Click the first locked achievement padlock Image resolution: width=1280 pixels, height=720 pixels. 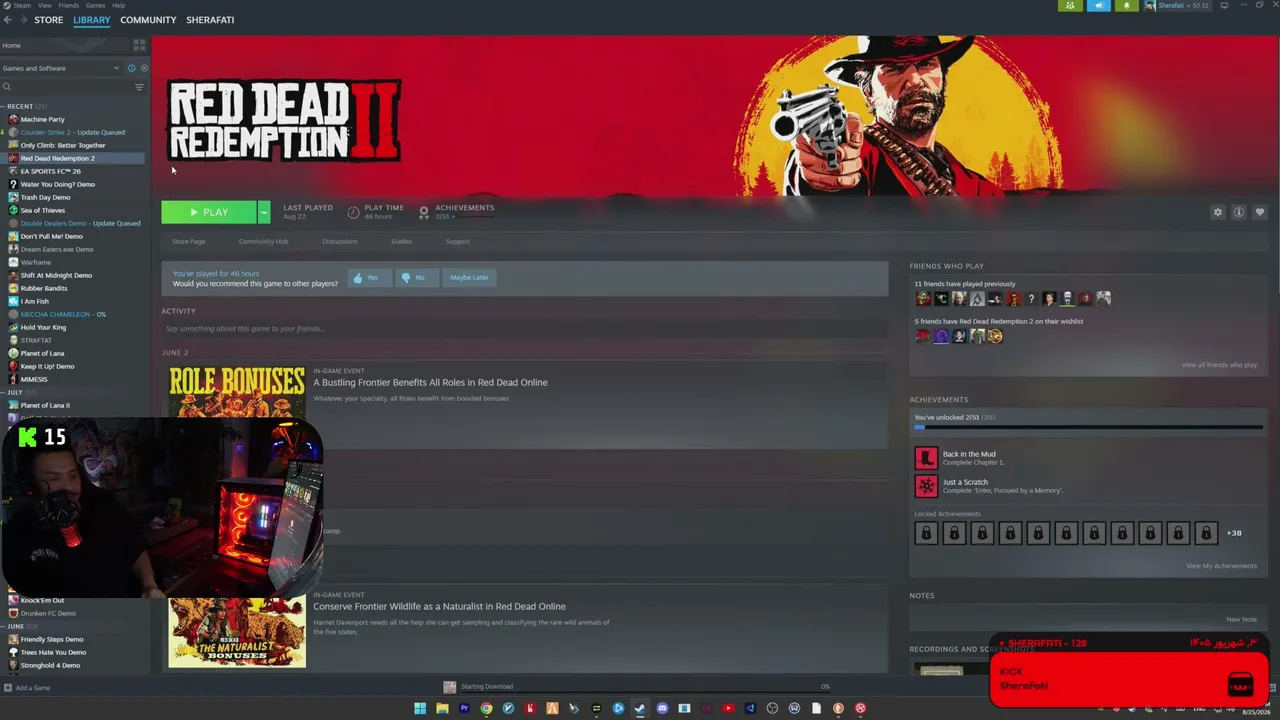(926, 533)
